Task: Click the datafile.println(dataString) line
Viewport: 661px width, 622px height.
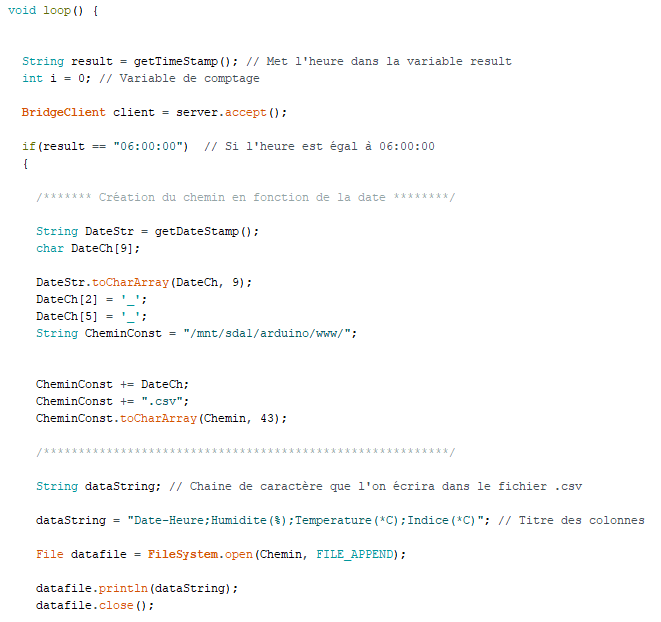Action: (x=137, y=588)
